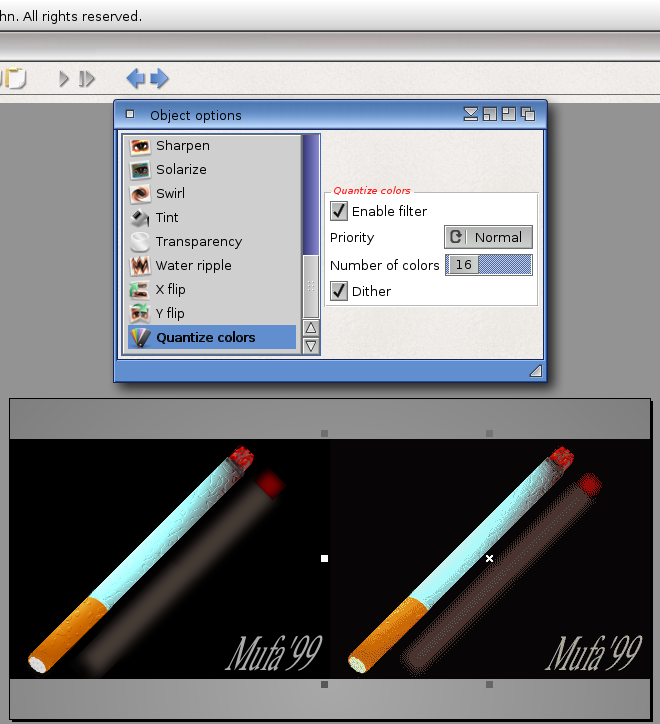Select the Swirl filter icon
Viewport: 660px width, 724px height.
point(140,194)
